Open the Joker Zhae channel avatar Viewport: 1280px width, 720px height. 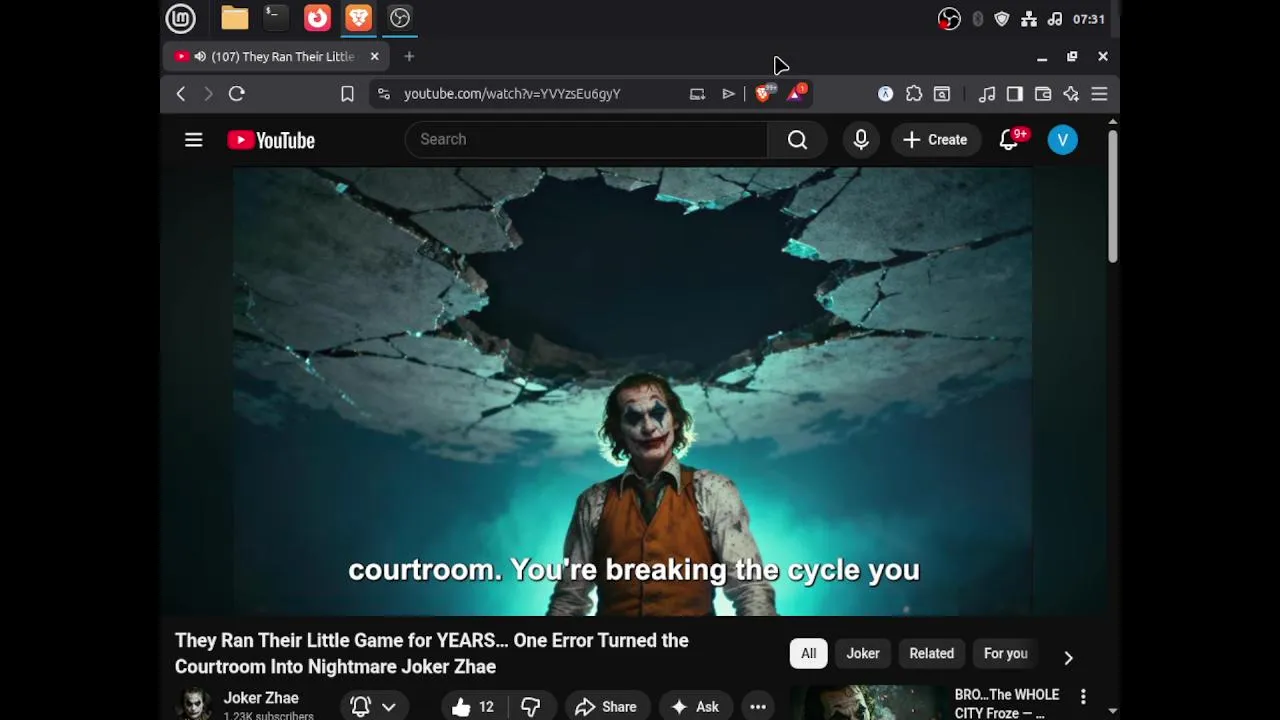point(194,704)
